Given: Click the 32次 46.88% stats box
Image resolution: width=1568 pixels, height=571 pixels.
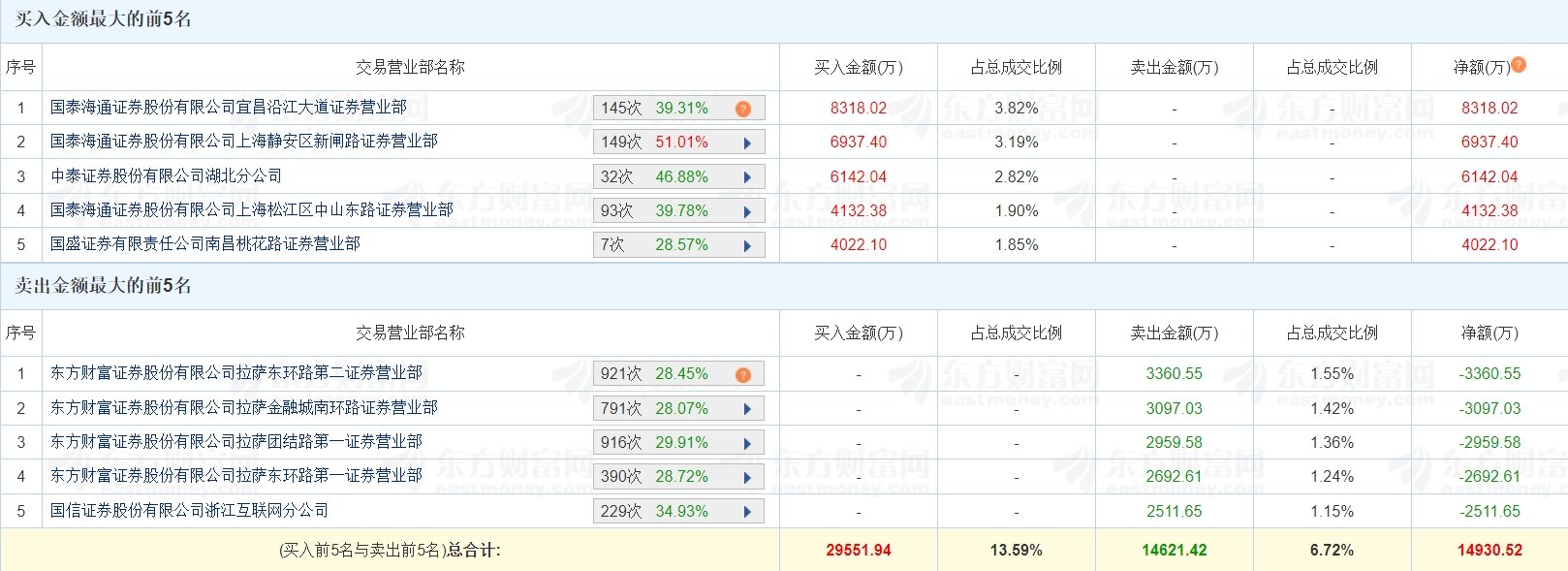Looking at the screenshot, I should point(679,176).
